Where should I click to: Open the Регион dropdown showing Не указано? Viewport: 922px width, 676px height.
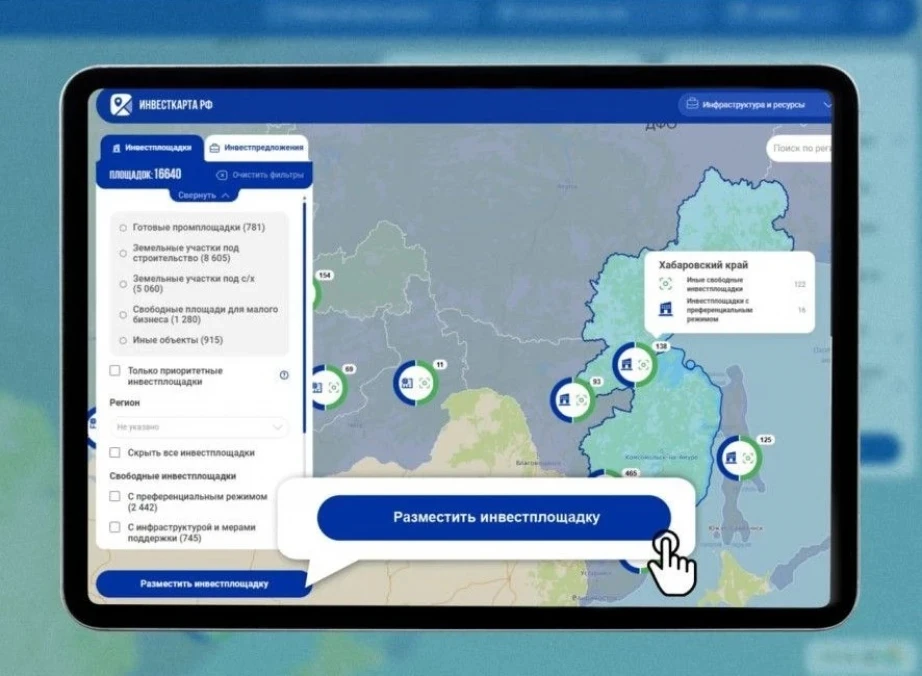coord(198,427)
